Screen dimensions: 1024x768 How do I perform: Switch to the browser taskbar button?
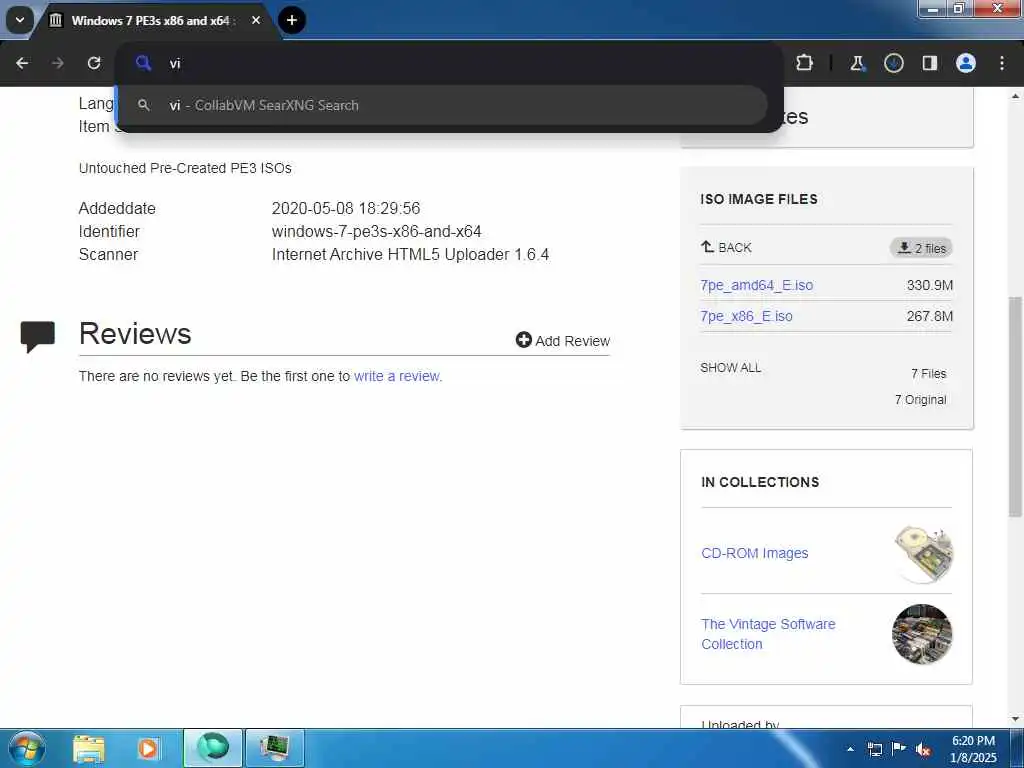[213, 748]
